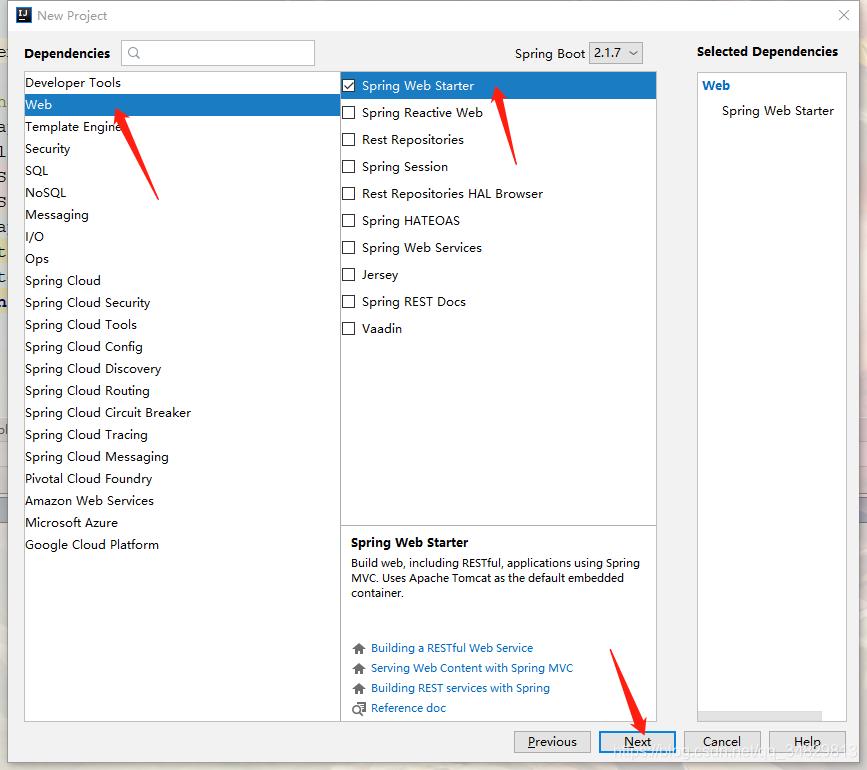Viewport: 867px width, 770px height.
Task: Enable the Spring Reactive Web checkbox
Action: pos(349,113)
